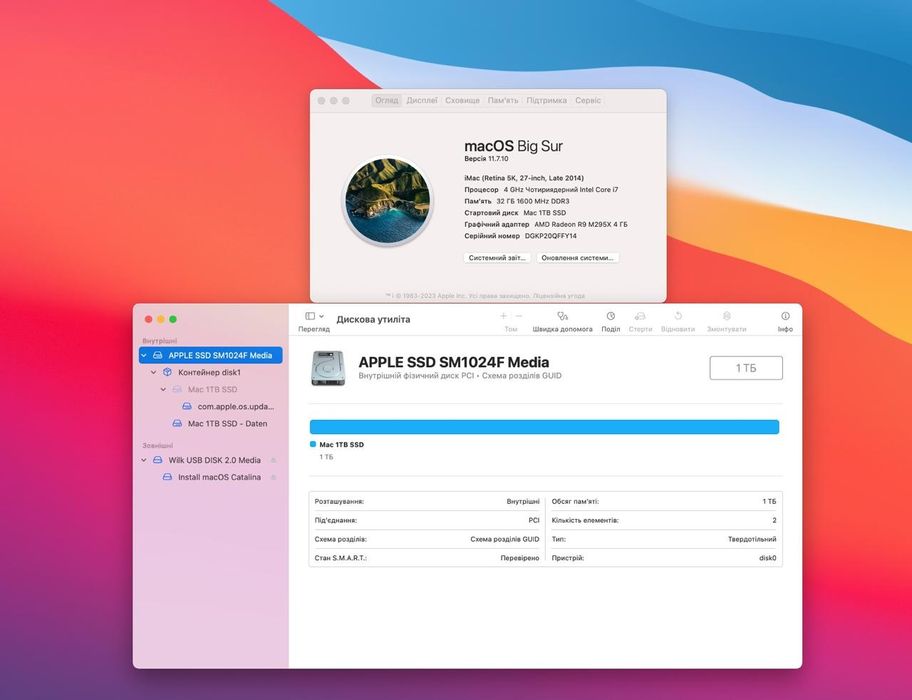Minimize the Disk Utility window
Image resolution: width=912 pixels, height=700 pixels.
[x=161, y=319]
